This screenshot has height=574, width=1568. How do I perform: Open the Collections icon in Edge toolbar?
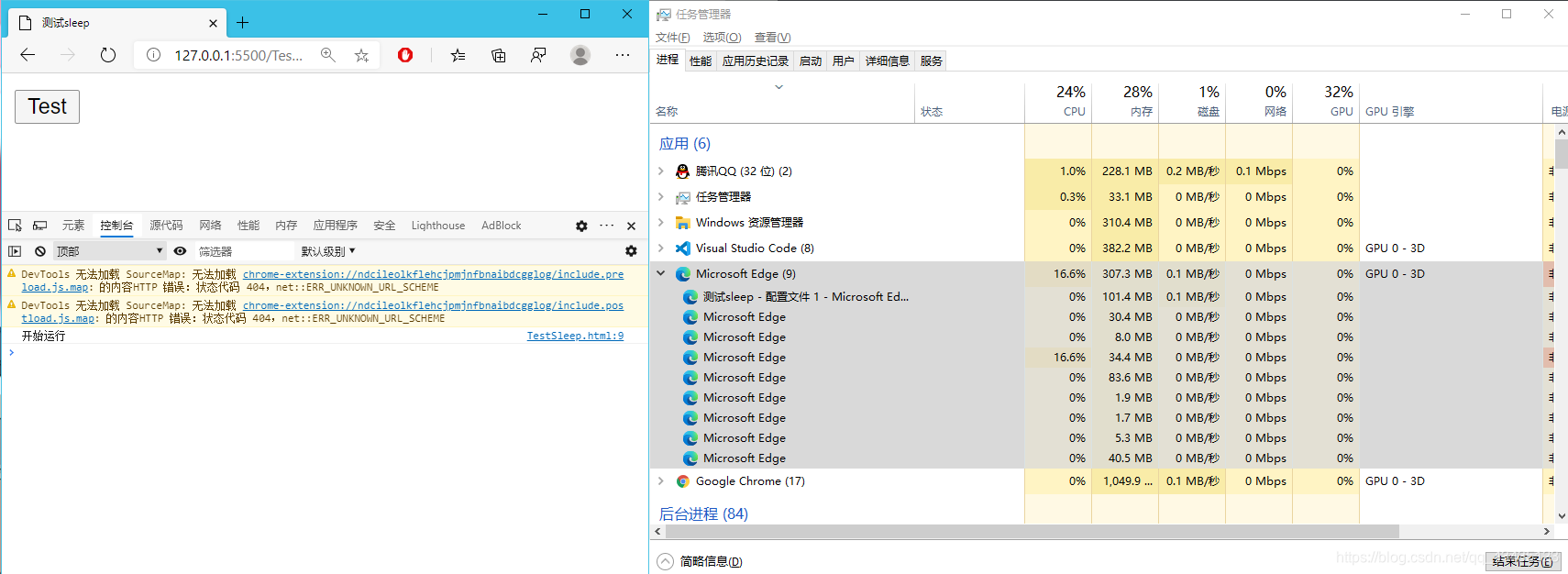tap(499, 55)
